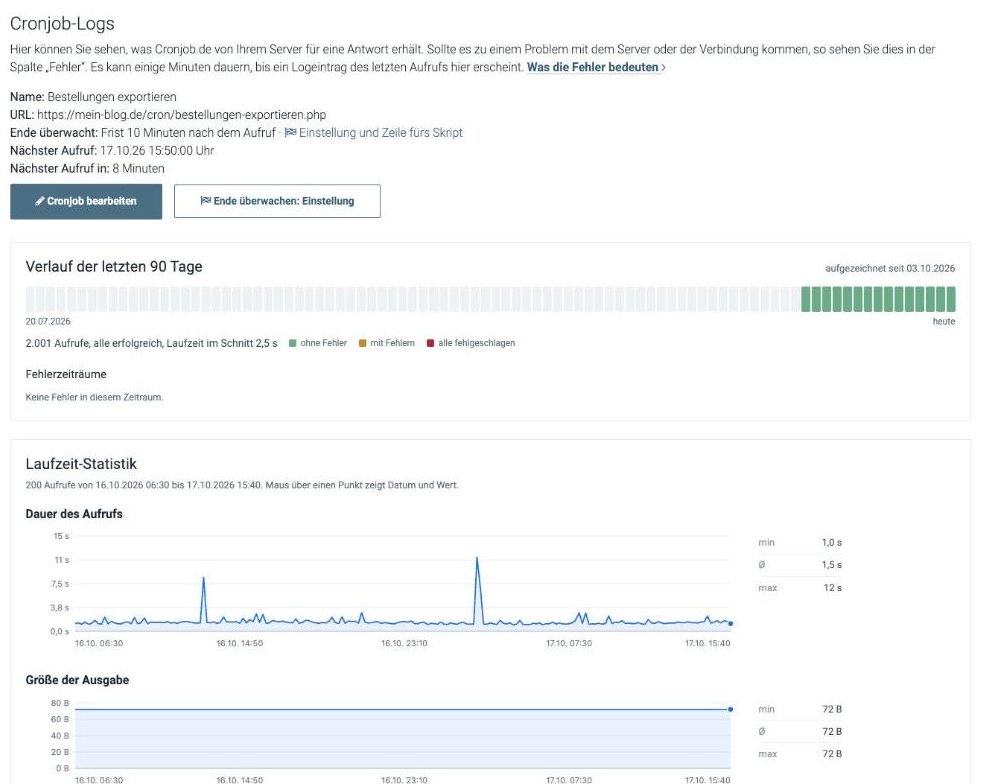This screenshot has height=784, width=982.
Task: Click the Name value Bestellungen exportieren
Action: (112, 97)
